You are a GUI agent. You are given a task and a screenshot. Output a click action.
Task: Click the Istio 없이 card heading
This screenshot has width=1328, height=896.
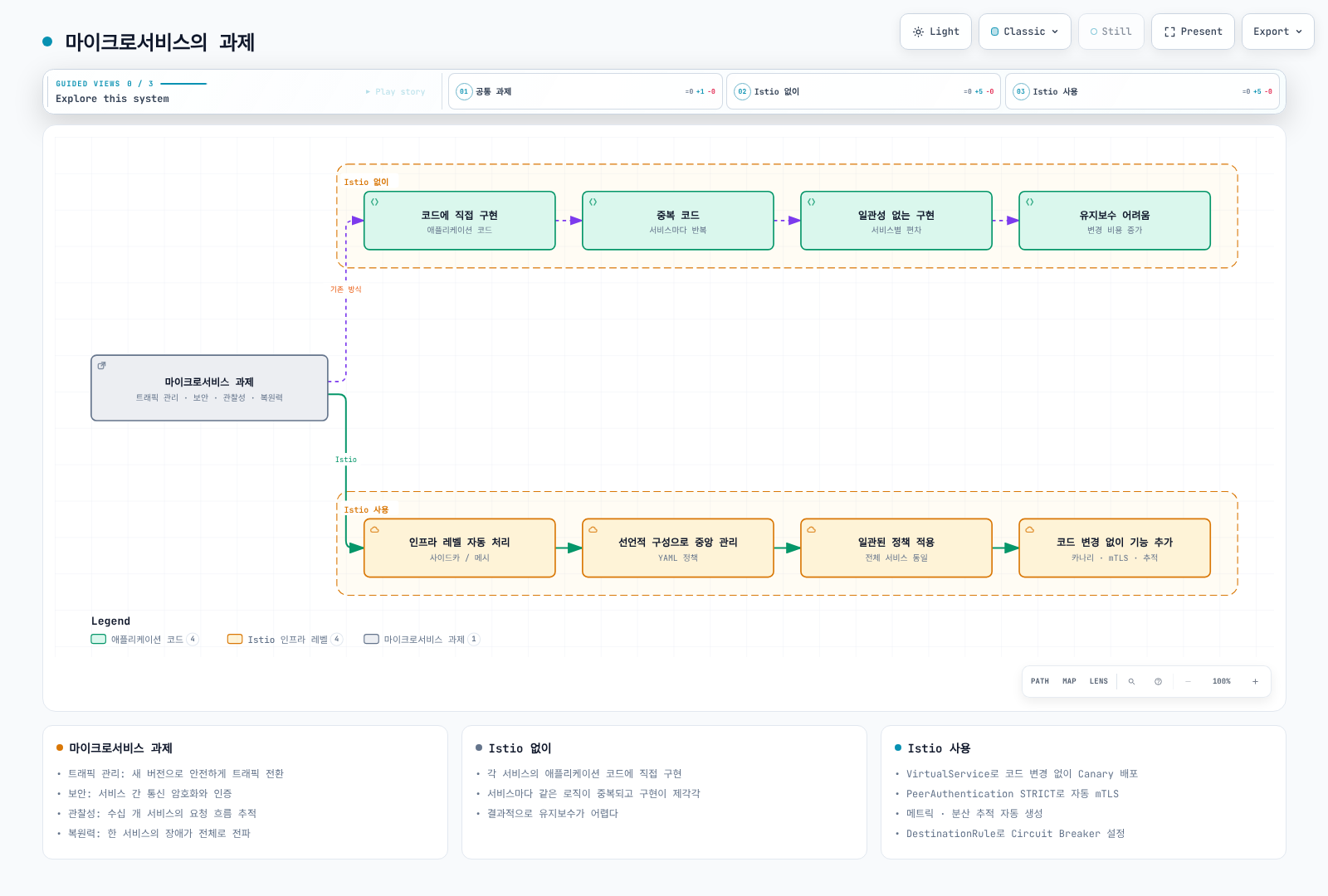(520, 748)
